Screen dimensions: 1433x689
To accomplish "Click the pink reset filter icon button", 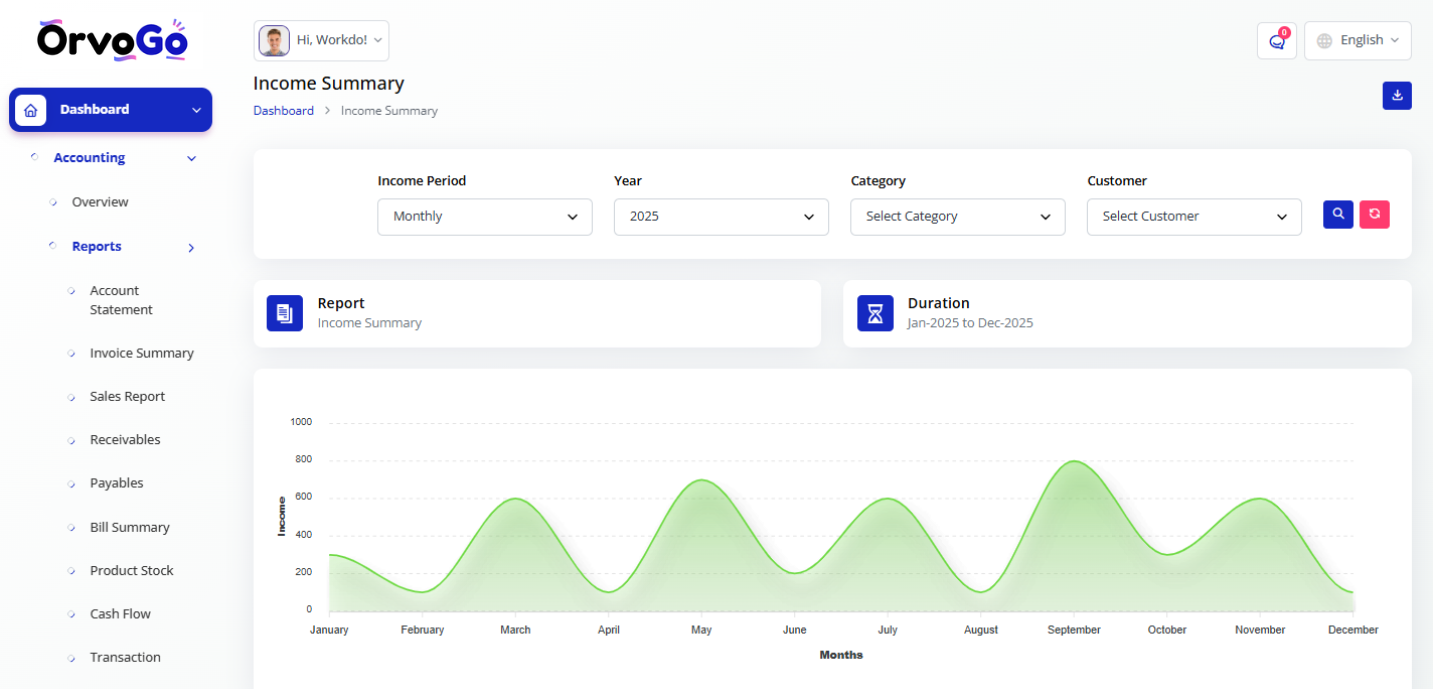I will (x=1374, y=214).
